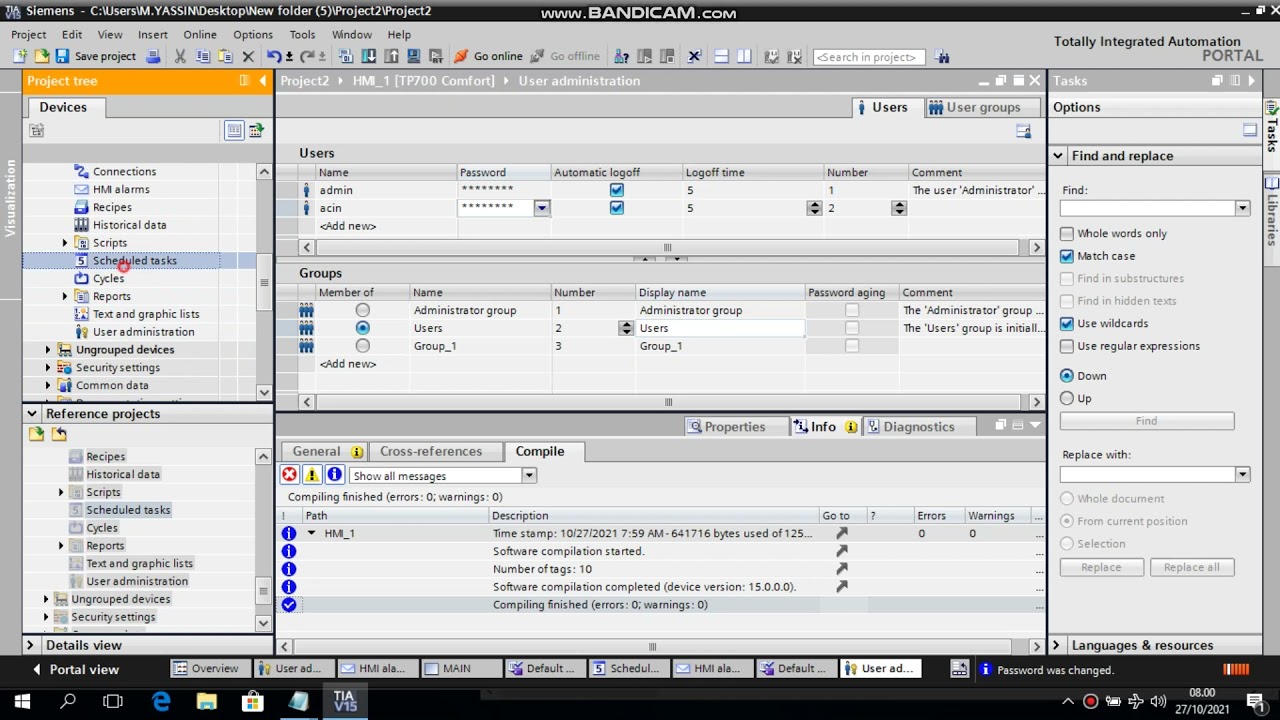Open the Find field dropdown arrow
The height and width of the screenshot is (720, 1280).
[x=1242, y=208]
